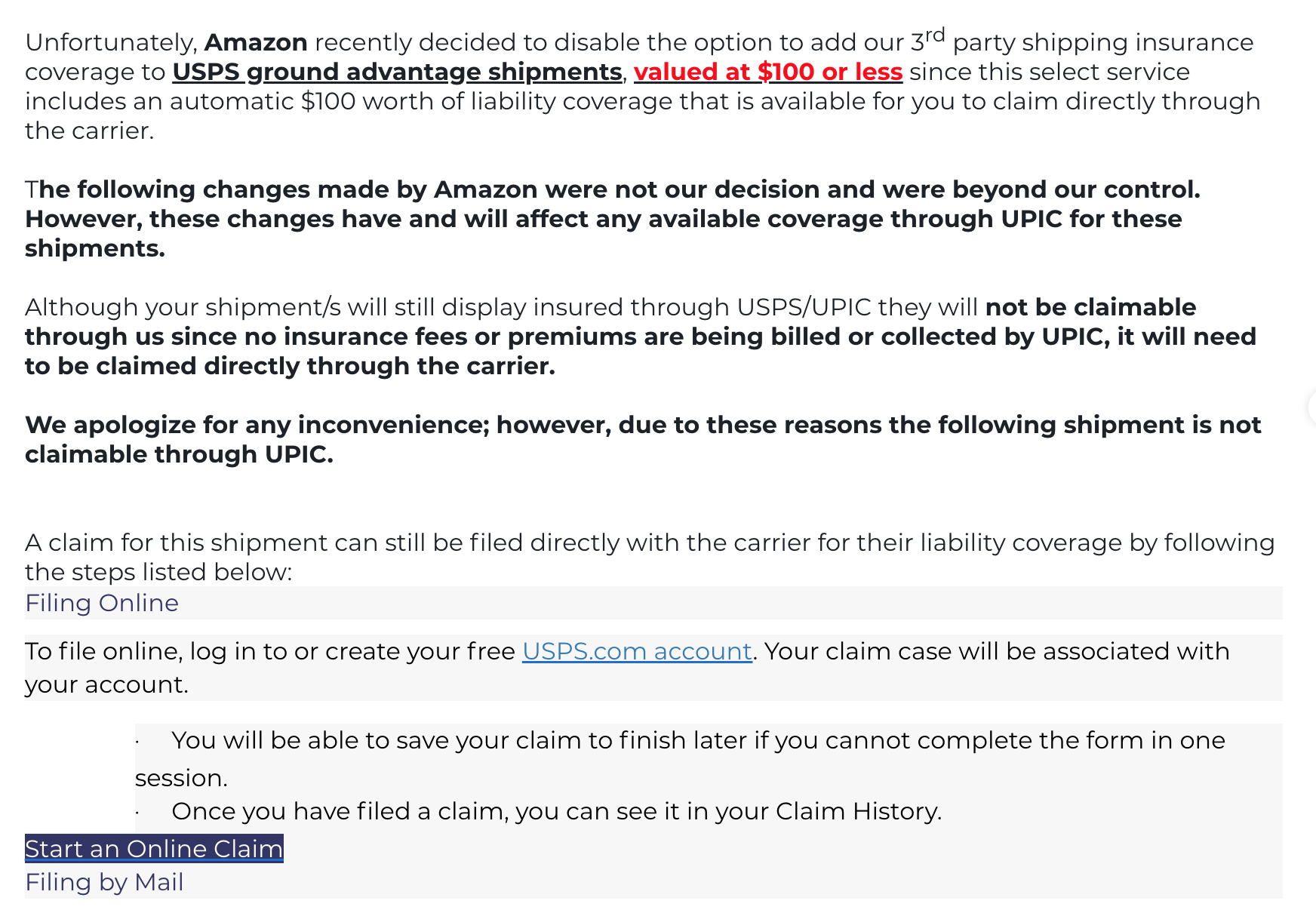
Task: Open the USPS.com account link
Action: pyautogui.click(x=637, y=651)
